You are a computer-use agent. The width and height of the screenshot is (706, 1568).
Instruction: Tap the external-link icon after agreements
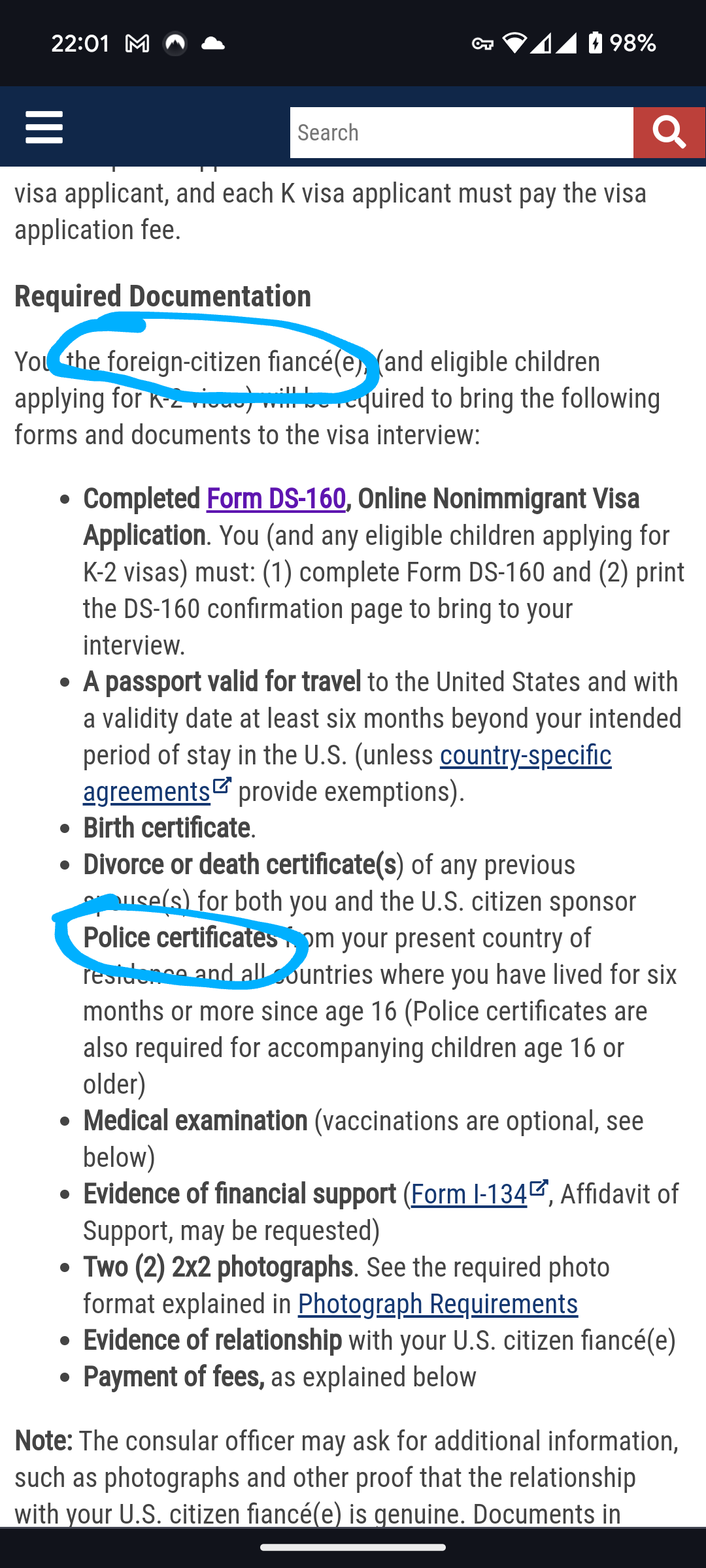tap(222, 785)
